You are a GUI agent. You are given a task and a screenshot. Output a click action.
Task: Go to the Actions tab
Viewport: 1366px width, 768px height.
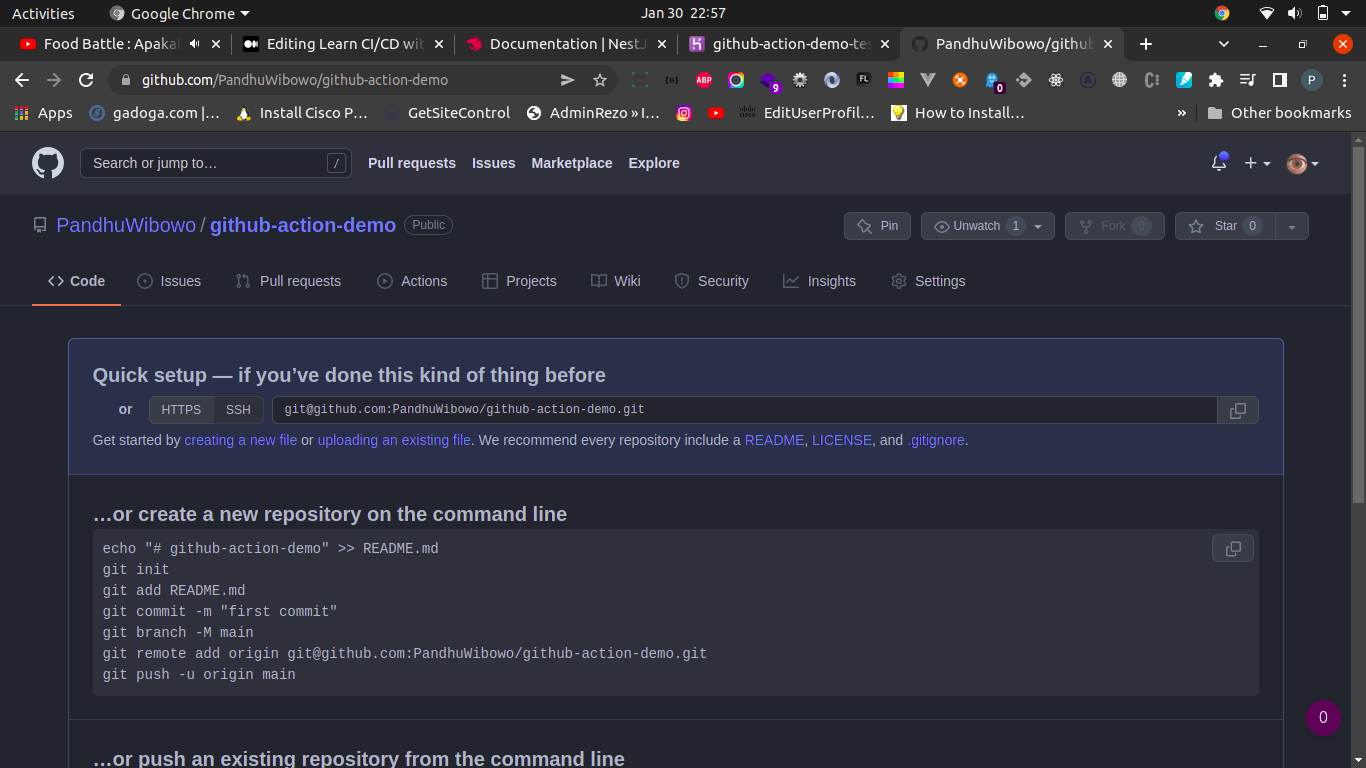click(412, 281)
